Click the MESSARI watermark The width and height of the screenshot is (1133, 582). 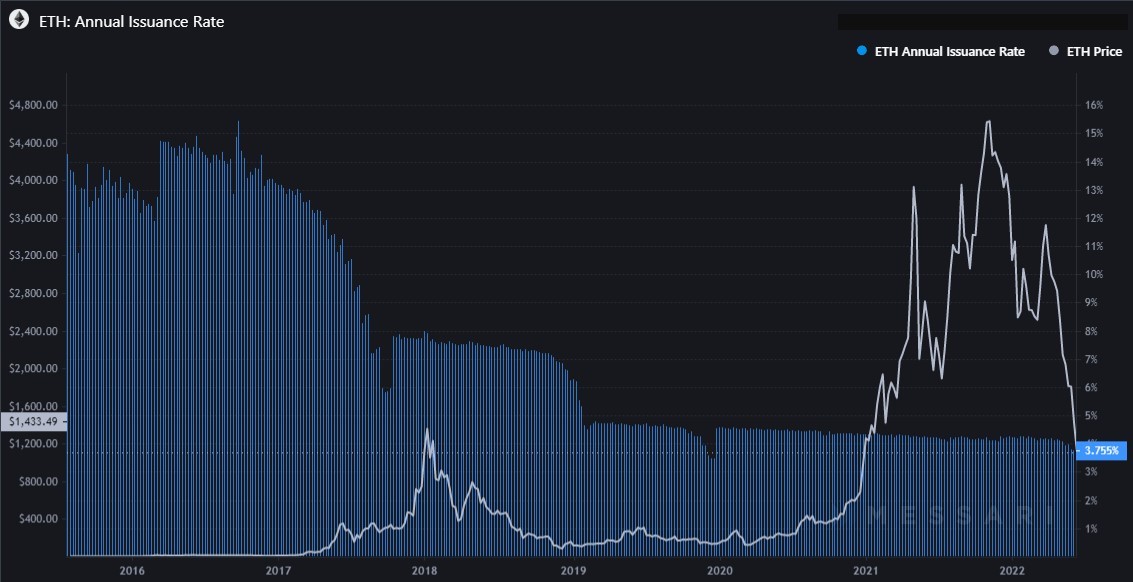[960, 515]
